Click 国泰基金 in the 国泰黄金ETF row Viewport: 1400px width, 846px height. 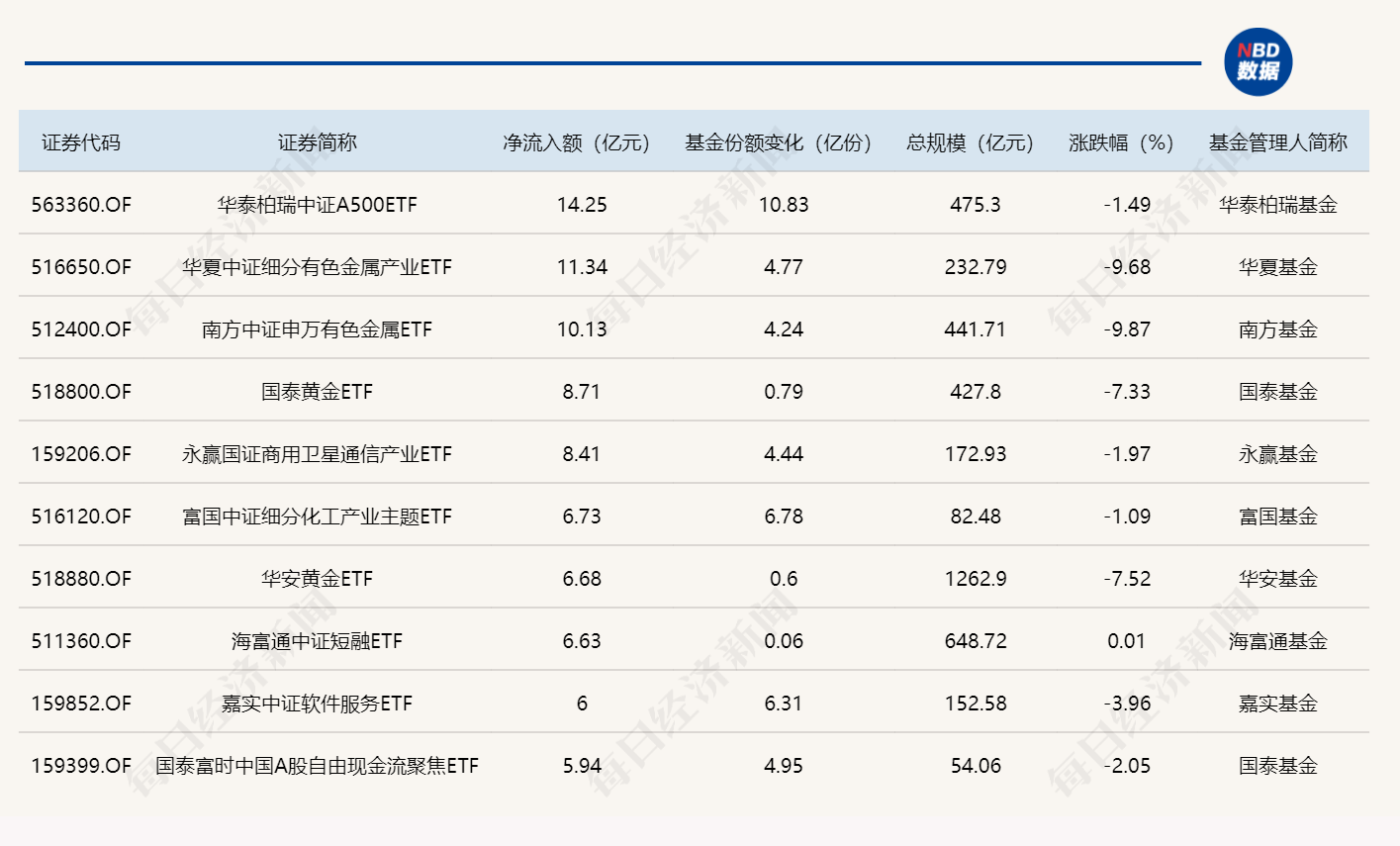coord(1278,392)
